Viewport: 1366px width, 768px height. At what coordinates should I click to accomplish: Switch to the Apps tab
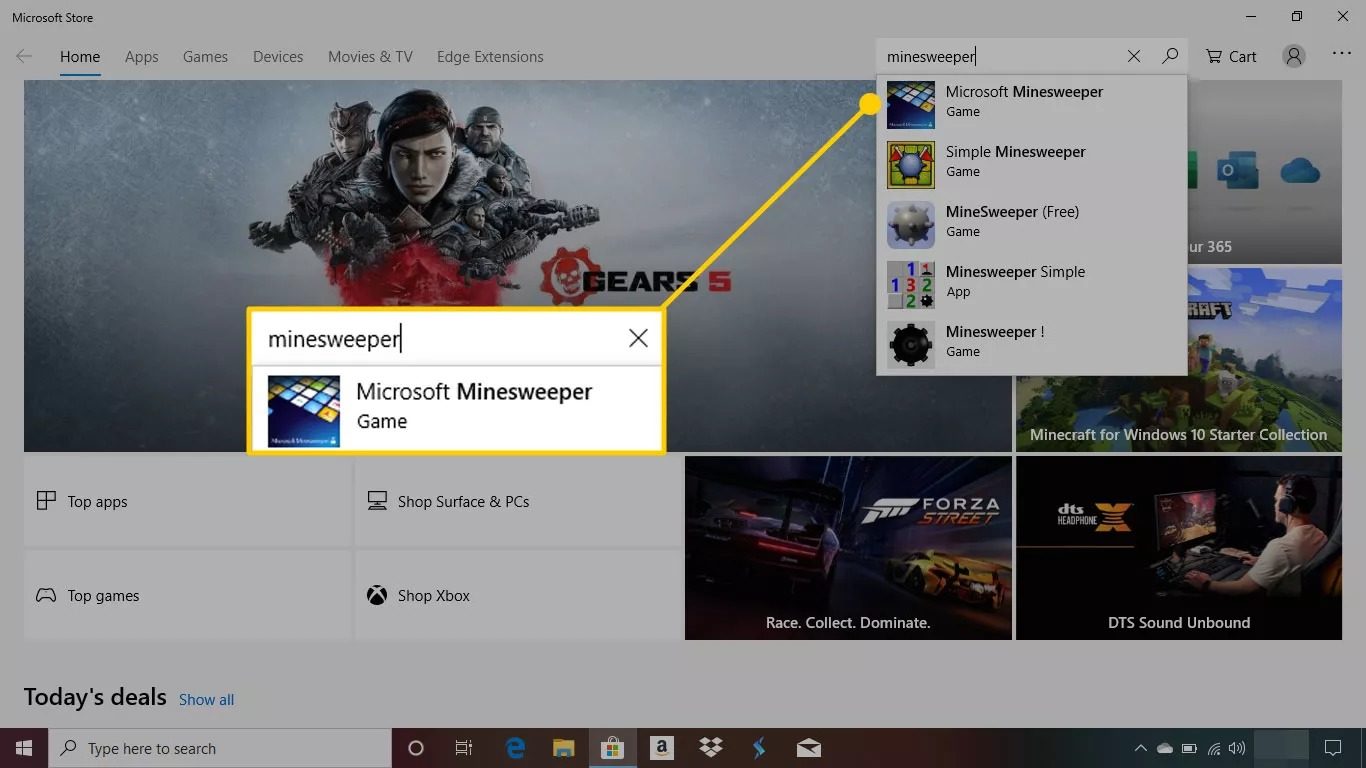click(141, 57)
